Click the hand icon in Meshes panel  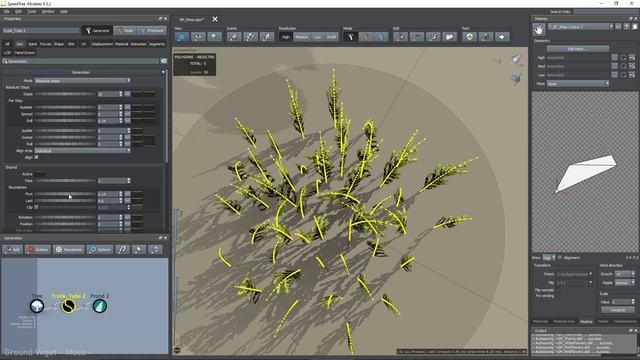tap(539, 29)
